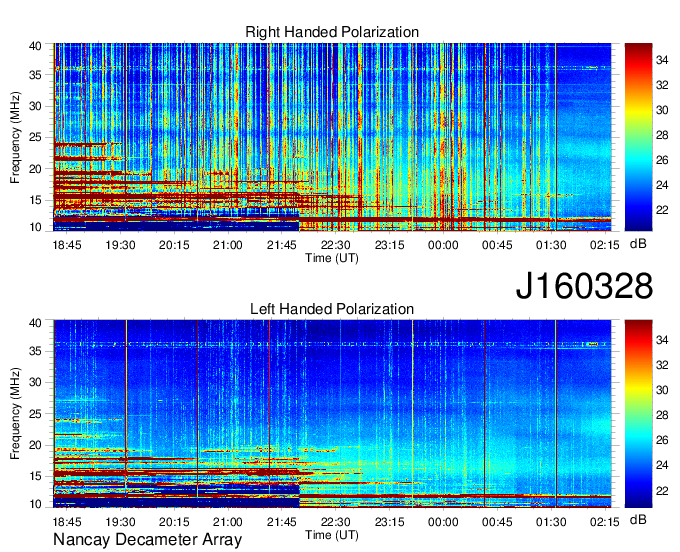Click the 26 dB value on Left Handed color bar
This screenshot has height=552, width=680.
662,440
